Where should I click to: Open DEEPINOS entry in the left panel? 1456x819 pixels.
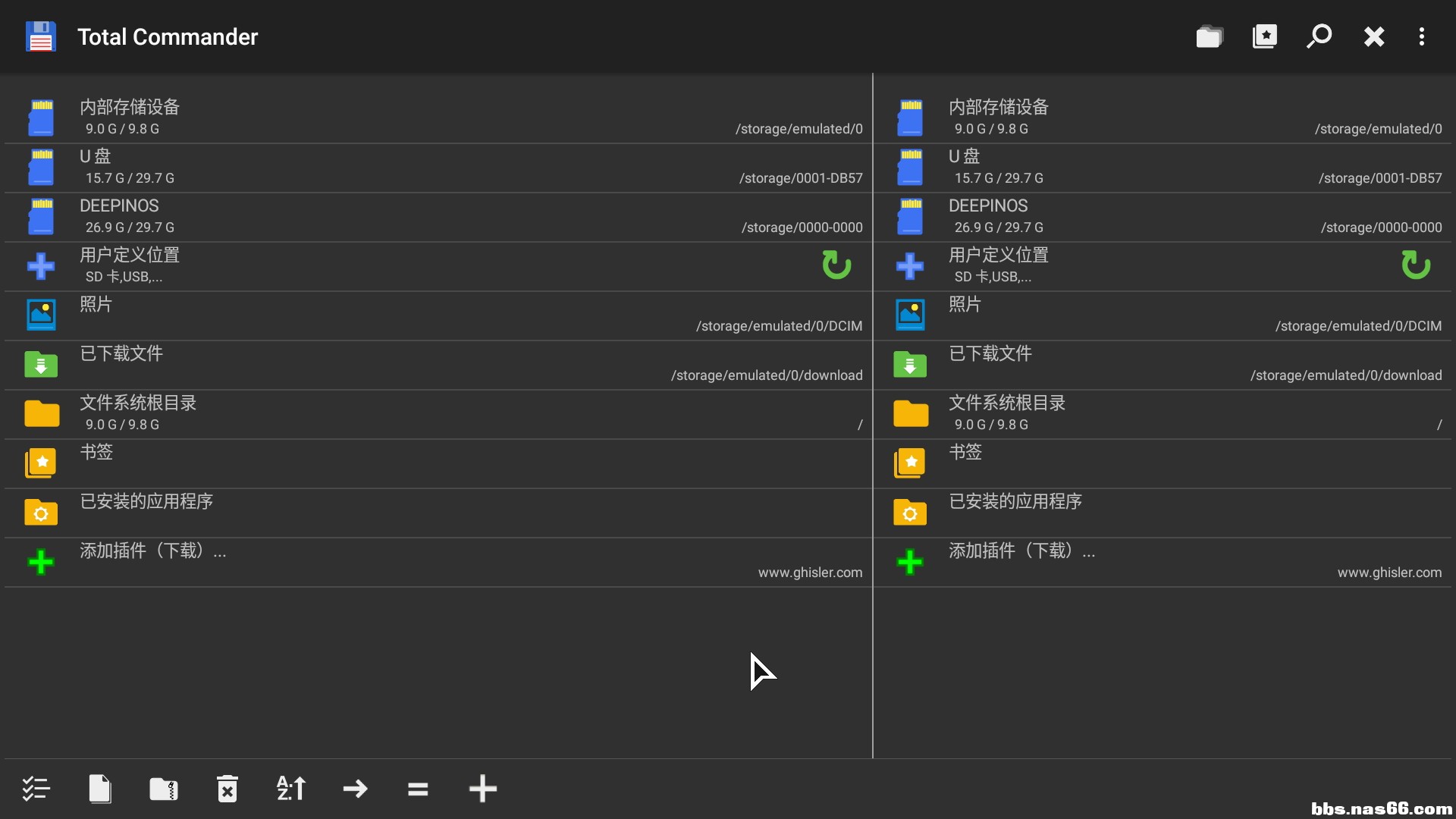click(438, 217)
